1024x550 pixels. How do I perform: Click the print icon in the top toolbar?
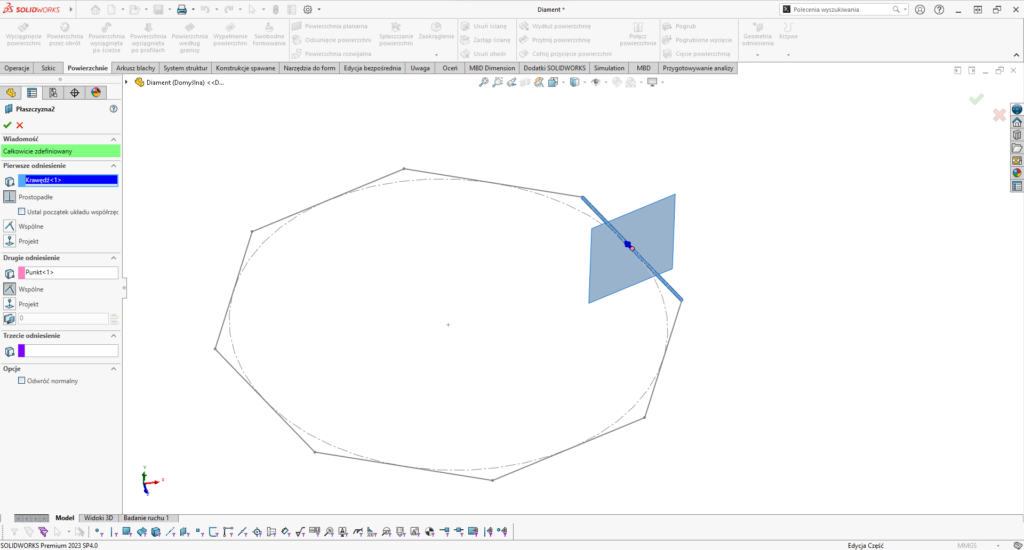click(181, 9)
